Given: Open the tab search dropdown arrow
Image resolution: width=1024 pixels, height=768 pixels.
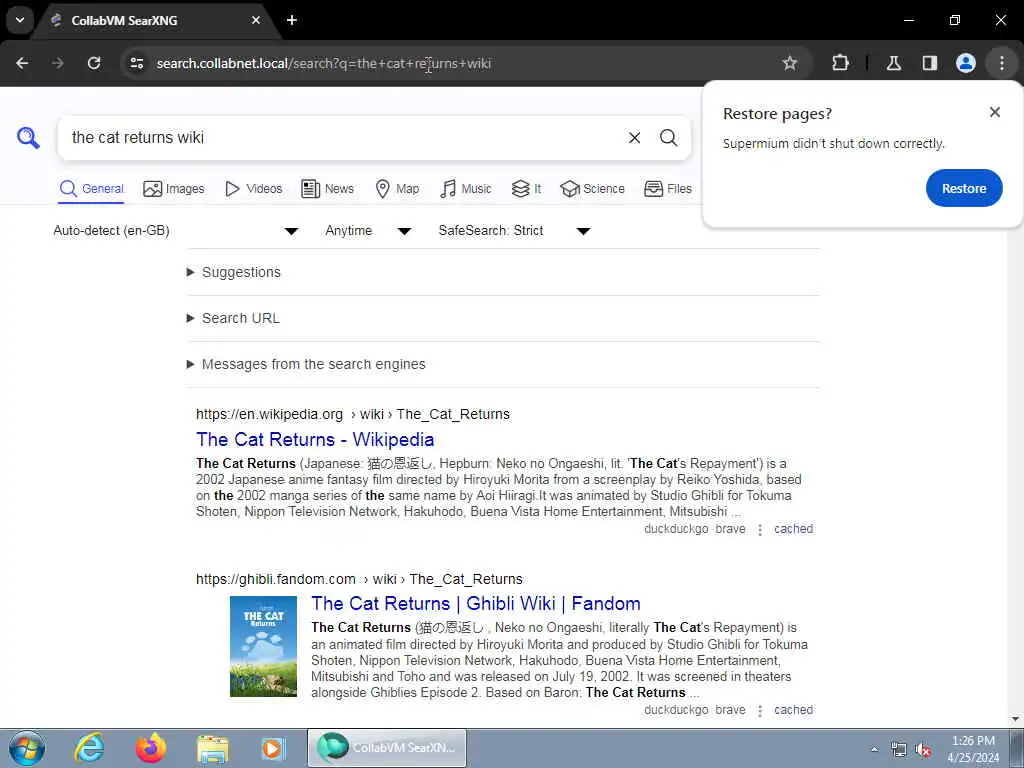Looking at the screenshot, I should pyautogui.click(x=20, y=20).
